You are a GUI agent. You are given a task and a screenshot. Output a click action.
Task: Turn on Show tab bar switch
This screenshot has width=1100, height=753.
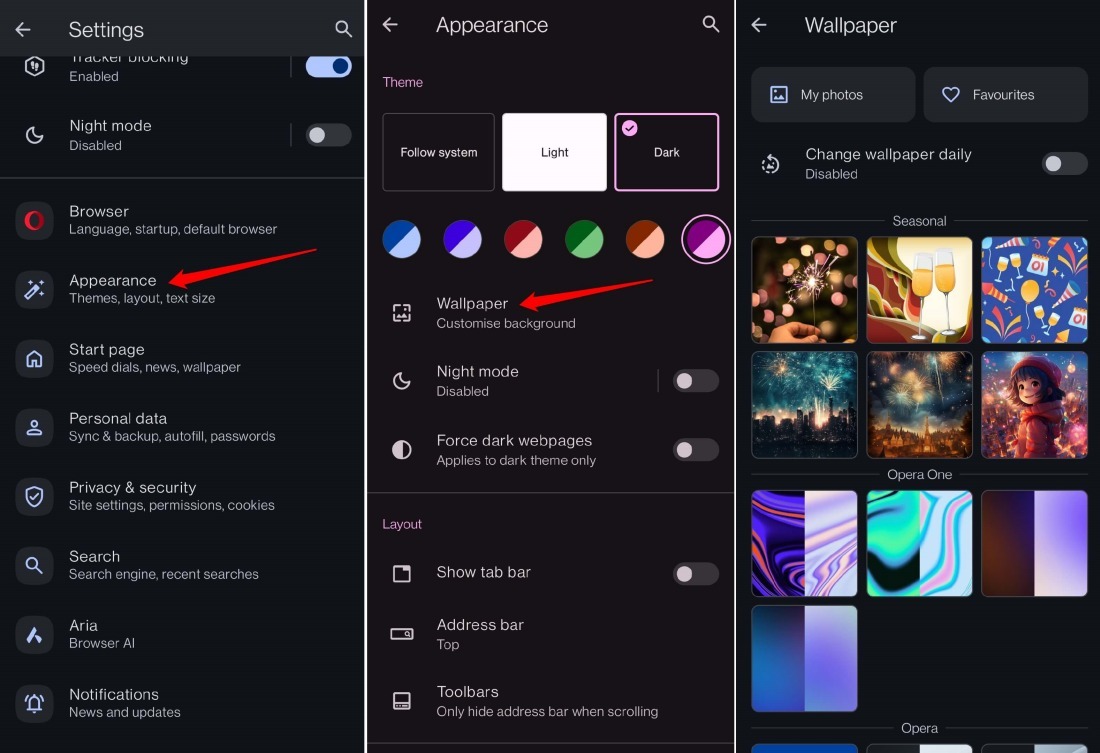point(696,574)
